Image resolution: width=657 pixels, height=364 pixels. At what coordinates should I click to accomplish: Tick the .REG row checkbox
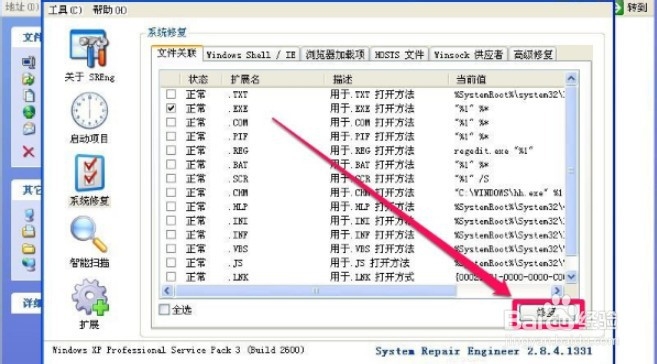click(x=171, y=150)
